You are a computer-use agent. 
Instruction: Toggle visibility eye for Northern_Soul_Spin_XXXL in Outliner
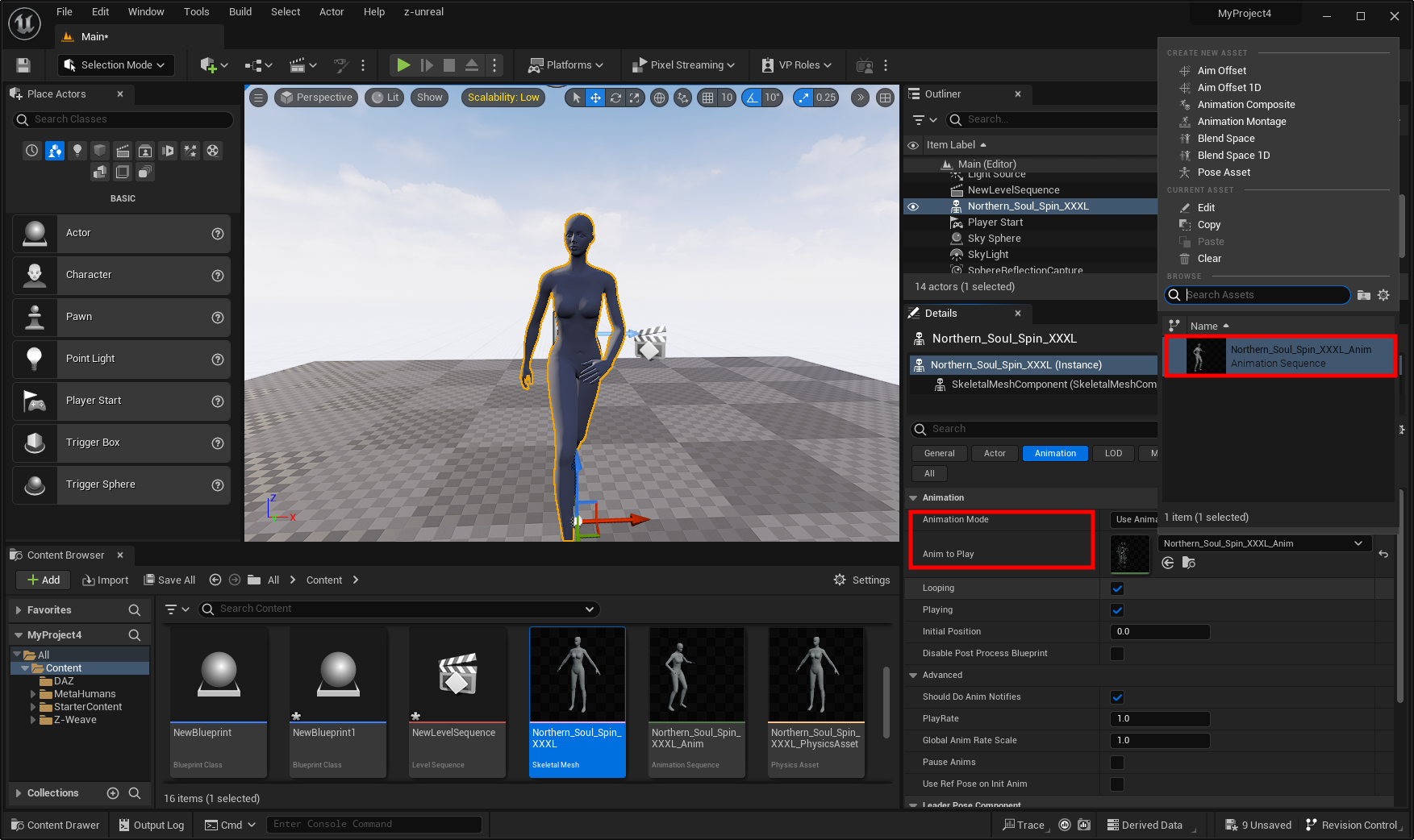pos(913,206)
